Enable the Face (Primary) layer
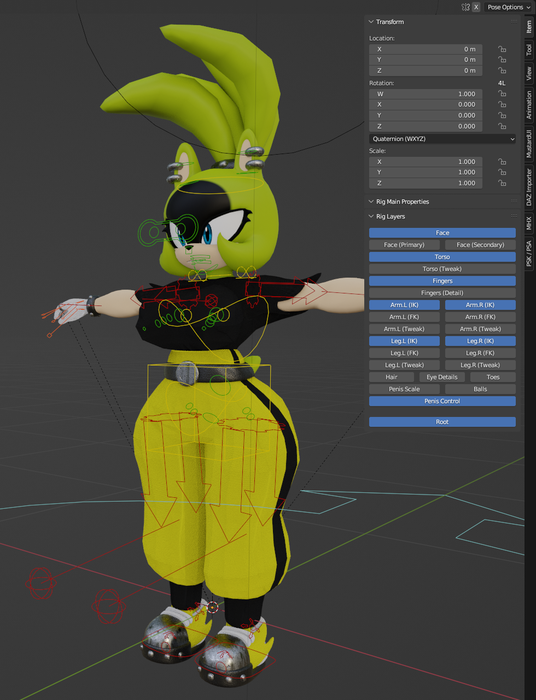 coord(404,245)
